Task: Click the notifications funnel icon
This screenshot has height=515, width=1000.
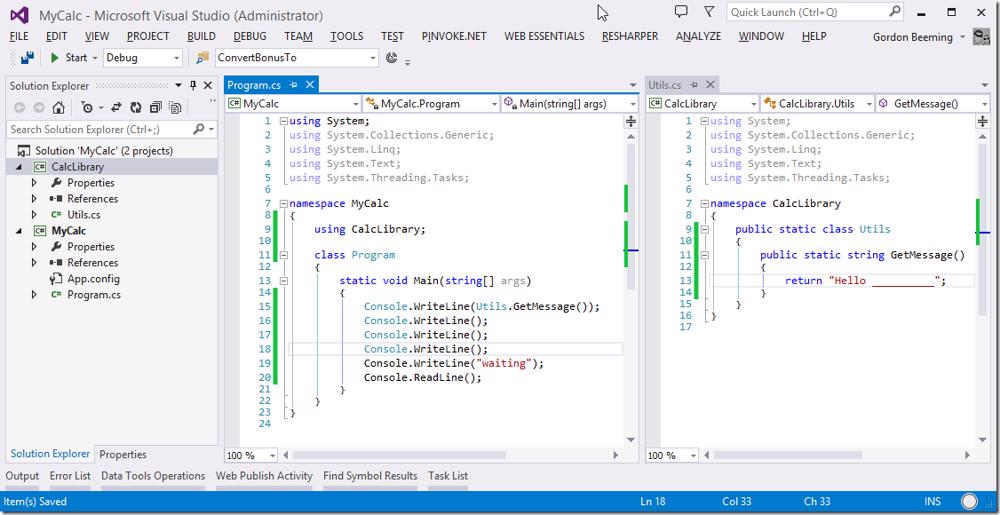Action: 709,11
